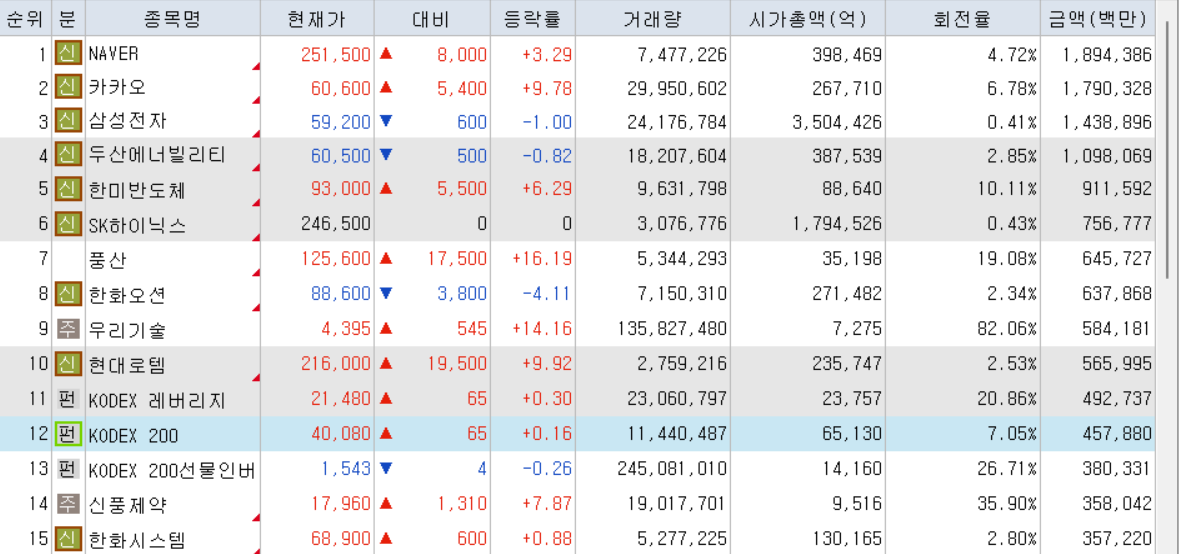Image resolution: width=1179 pixels, height=554 pixels.
Task: Click the red up arrow in NAVER row
Action: [x=386, y=53]
